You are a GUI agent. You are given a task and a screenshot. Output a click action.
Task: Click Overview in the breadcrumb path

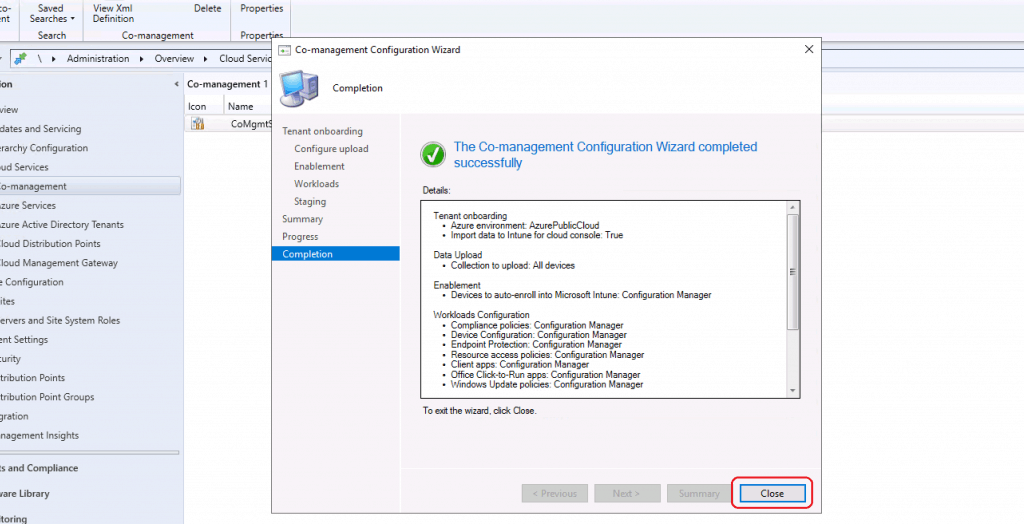(174, 58)
